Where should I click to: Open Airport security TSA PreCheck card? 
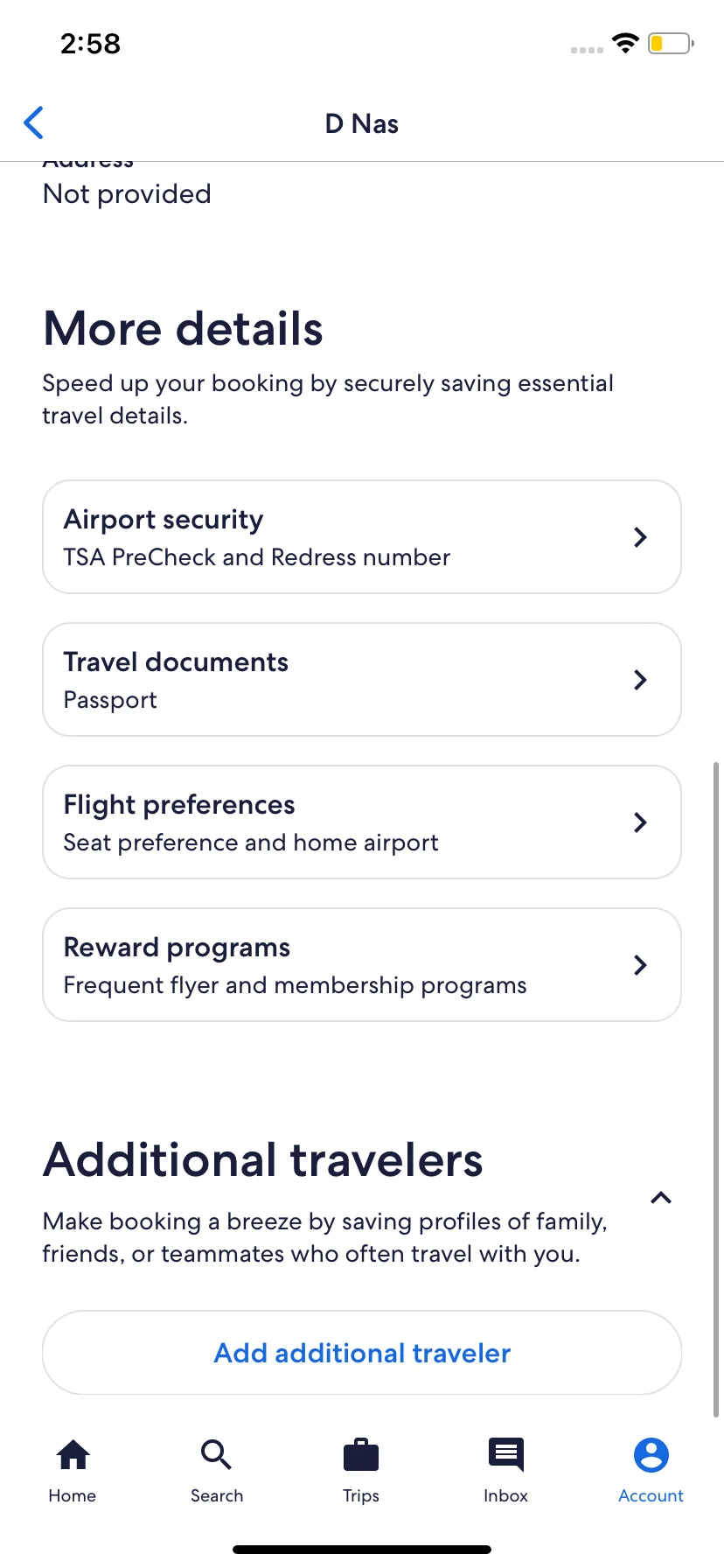pos(362,537)
